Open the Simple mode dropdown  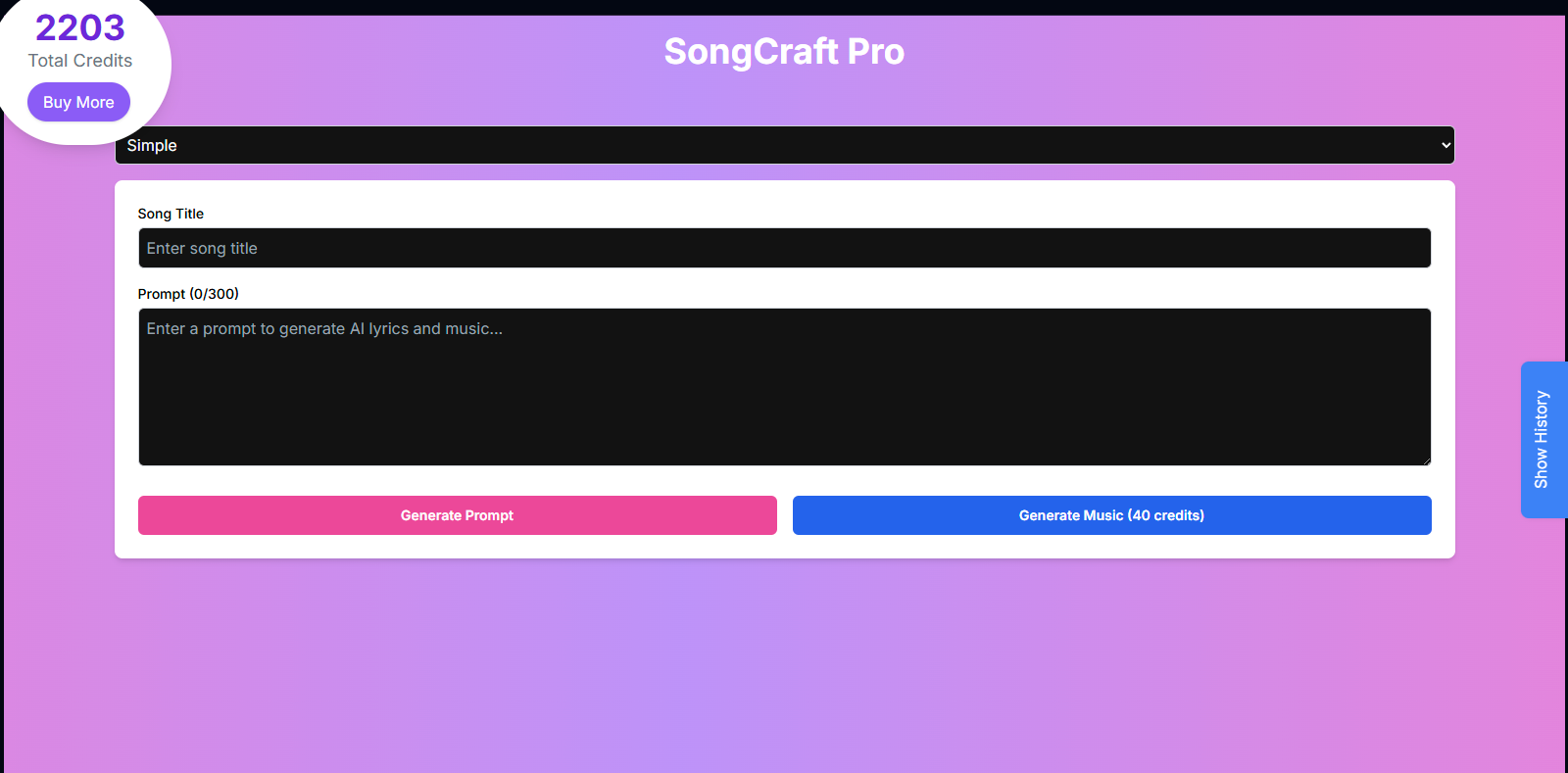pos(784,145)
